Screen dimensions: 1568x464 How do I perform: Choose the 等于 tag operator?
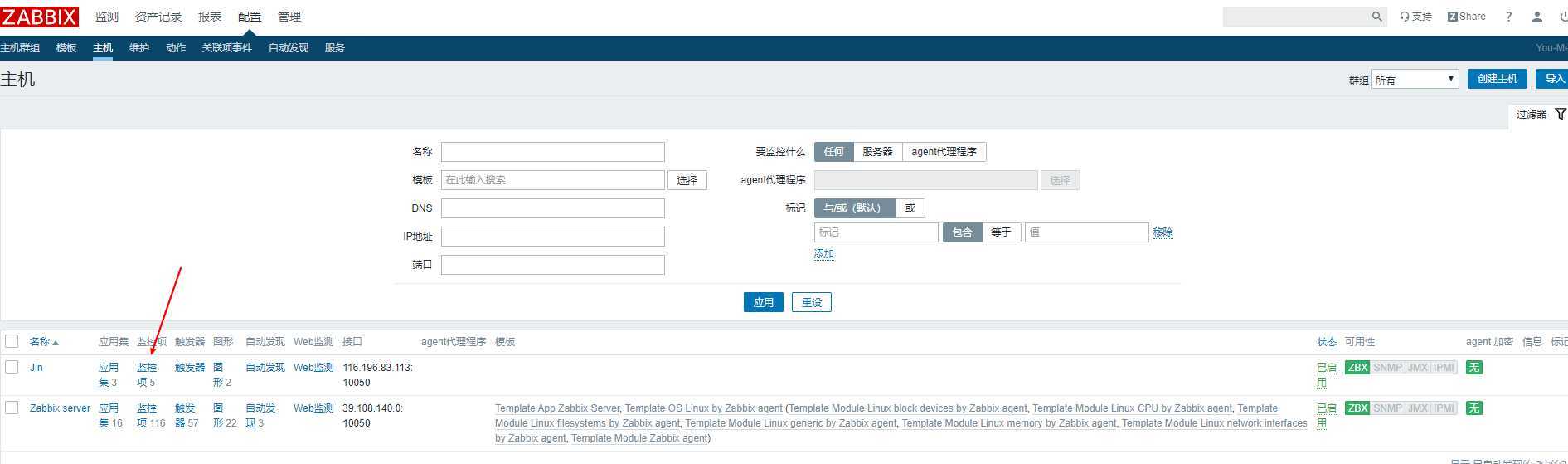click(x=1001, y=232)
